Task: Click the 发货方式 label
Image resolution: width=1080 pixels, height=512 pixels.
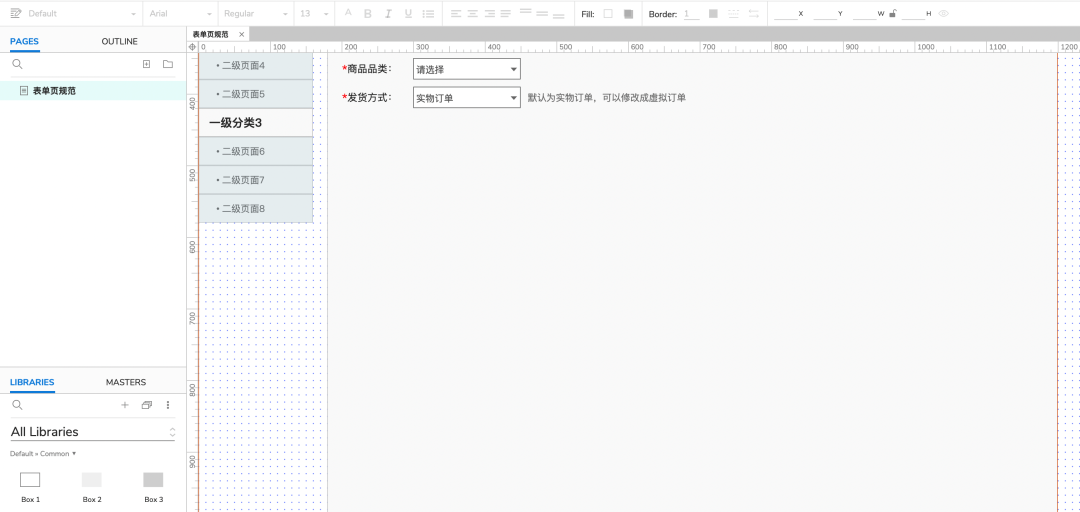Action: pyautogui.click(x=366, y=97)
